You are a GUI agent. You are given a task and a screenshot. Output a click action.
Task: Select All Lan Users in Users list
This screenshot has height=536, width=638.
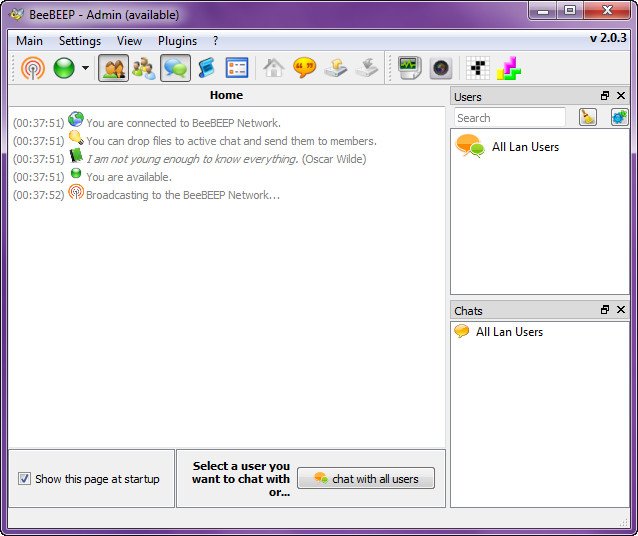pyautogui.click(x=540, y=147)
